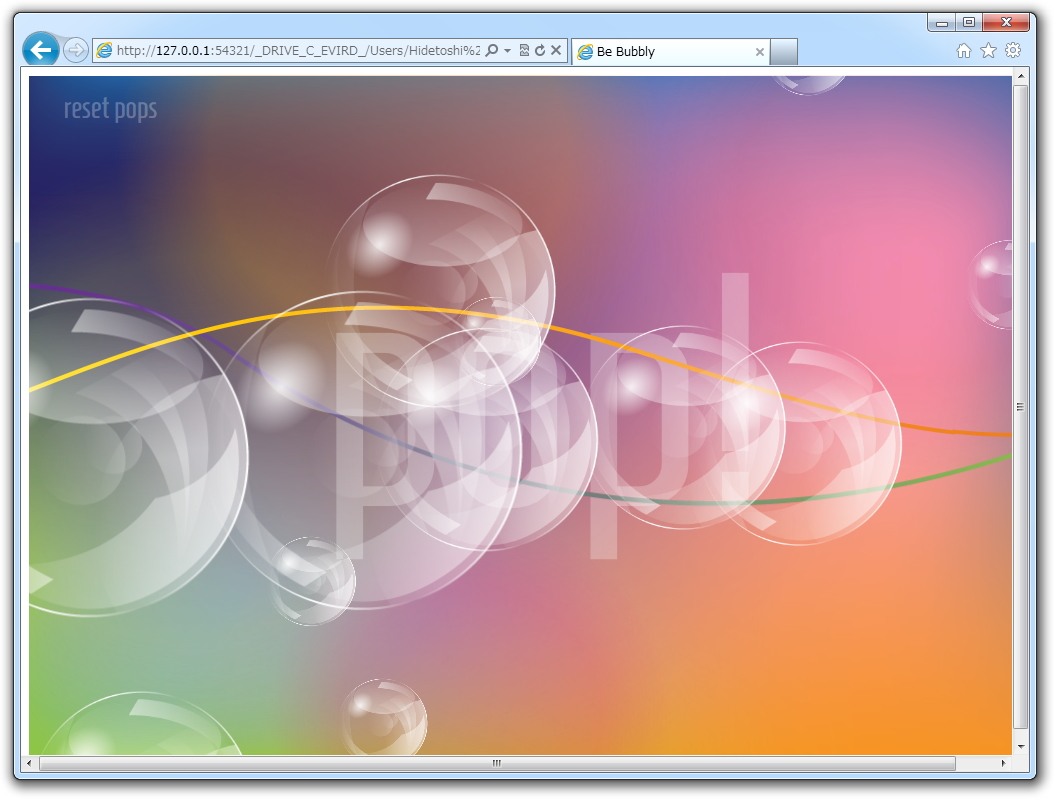Viewport: 1054px width, 799px height.
Task: Pop the small bubble at bottom center
Action: coord(384,718)
